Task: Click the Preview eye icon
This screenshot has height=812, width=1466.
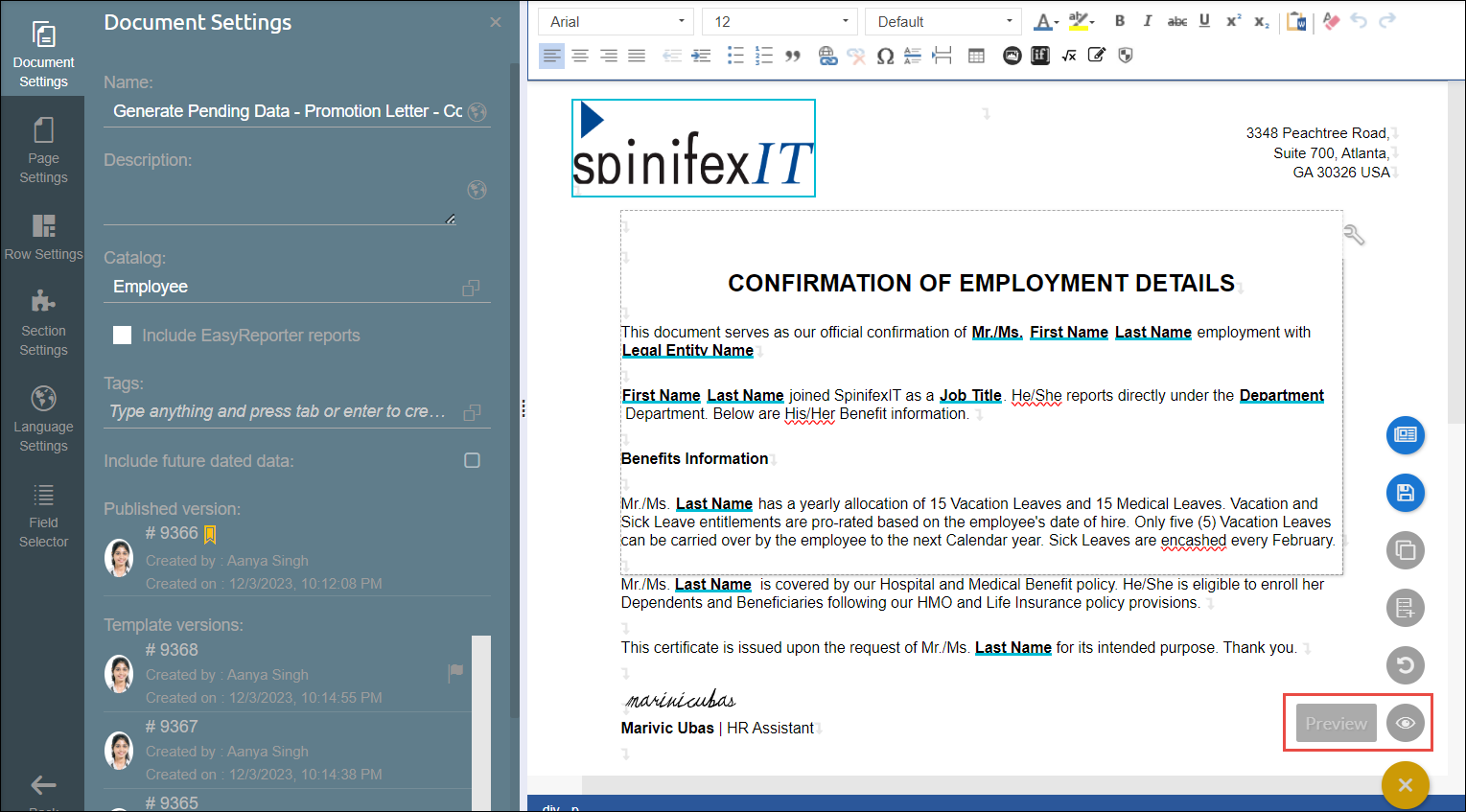Action: 1405,723
